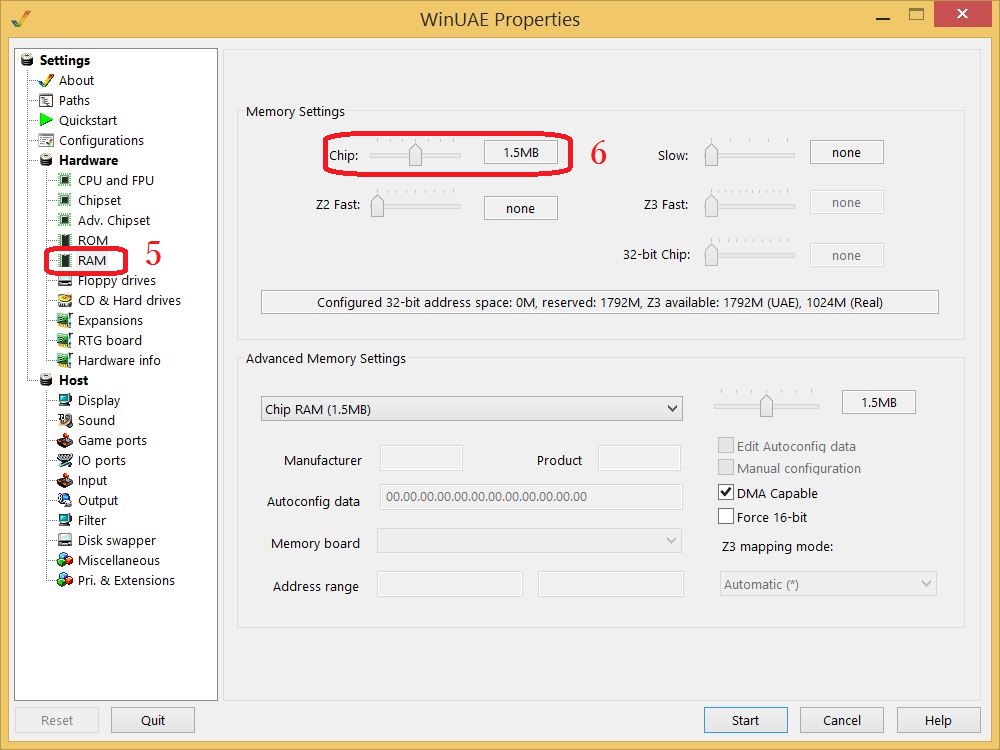This screenshot has height=750, width=1000.
Task: Open the Configurations settings page
Action: [x=101, y=140]
